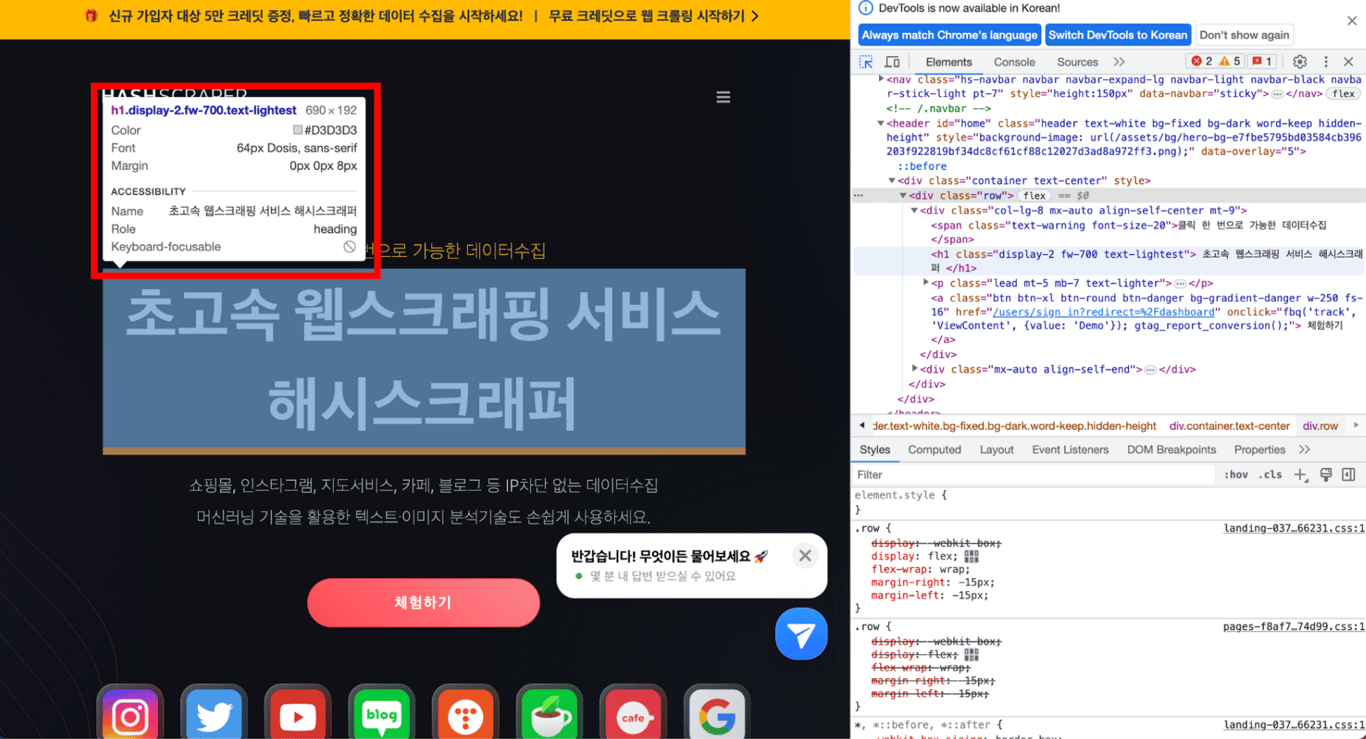1366x739 pixels.
Task: Collapse the col-lg-8 mx-auto div node
Action: click(914, 211)
